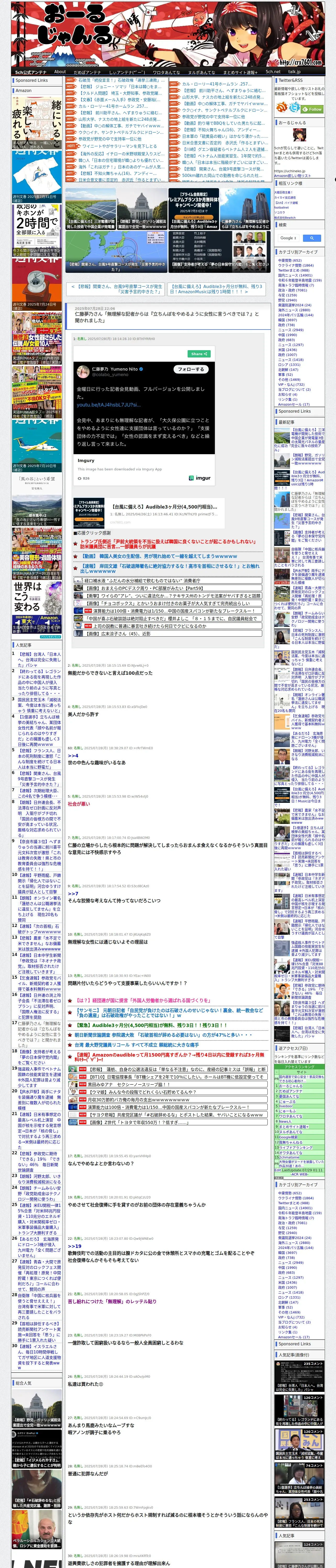Viewport: 336px width, 1568px height.
Task: Click the Share button above the tweet image
Action: (x=199, y=354)
